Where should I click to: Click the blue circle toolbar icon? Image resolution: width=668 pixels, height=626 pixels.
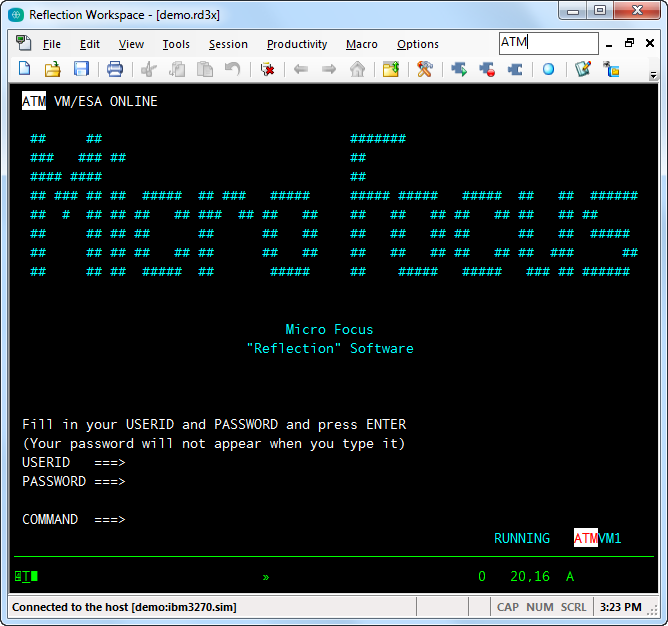(548, 69)
